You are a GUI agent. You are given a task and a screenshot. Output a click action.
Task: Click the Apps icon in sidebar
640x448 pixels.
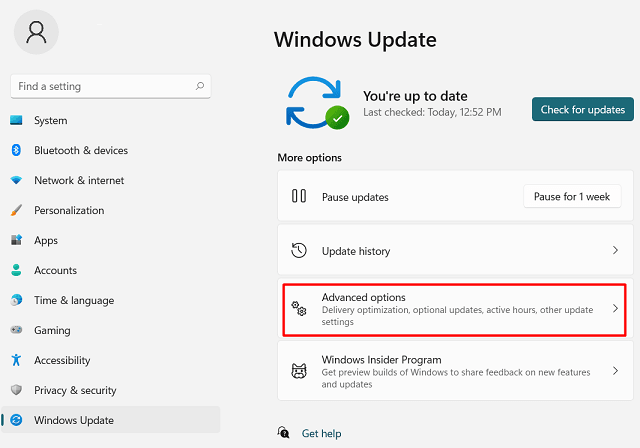pos(16,240)
